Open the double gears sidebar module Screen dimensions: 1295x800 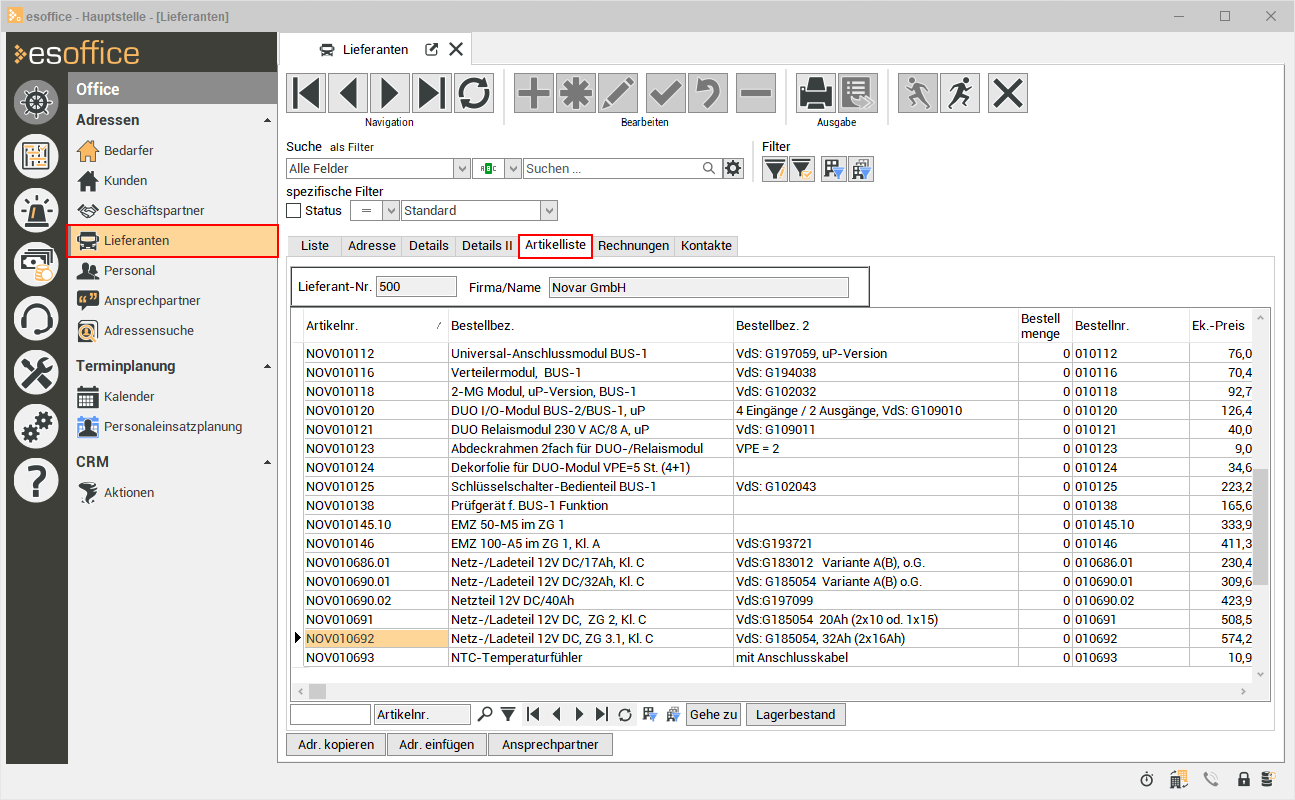(37, 427)
